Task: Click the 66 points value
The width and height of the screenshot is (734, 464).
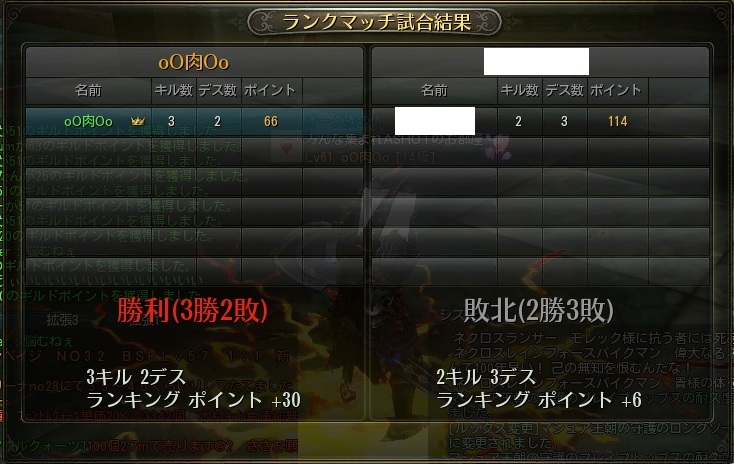Action: pos(271,122)
